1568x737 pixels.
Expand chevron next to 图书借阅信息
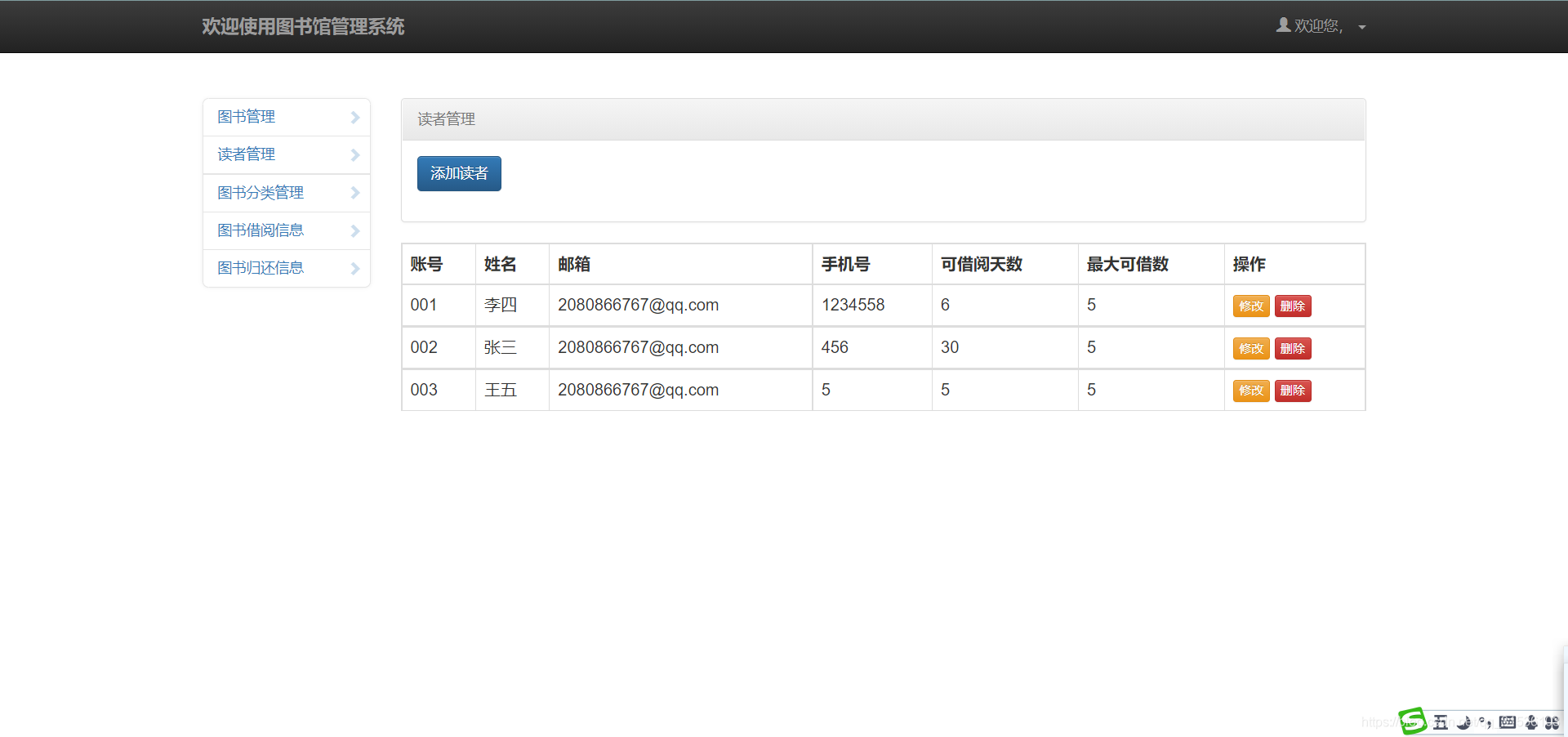click(x=355, y=231)
